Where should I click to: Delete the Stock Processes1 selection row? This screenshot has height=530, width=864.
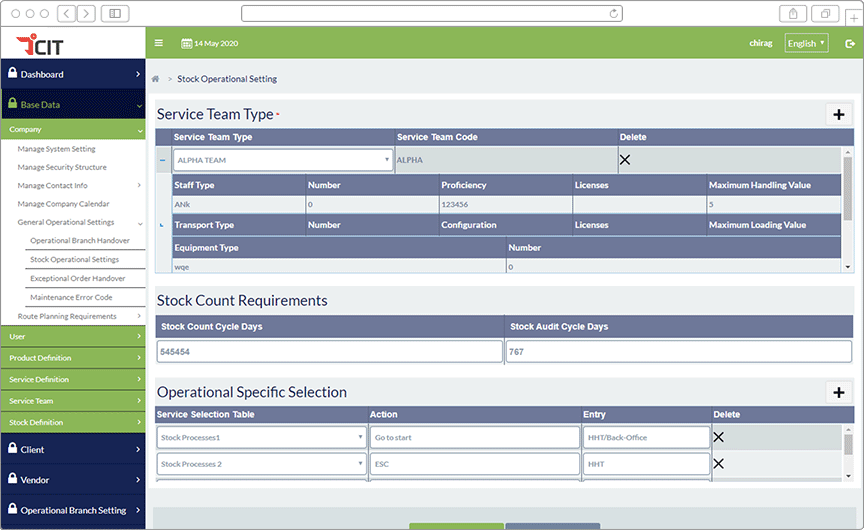pos(718,437)
